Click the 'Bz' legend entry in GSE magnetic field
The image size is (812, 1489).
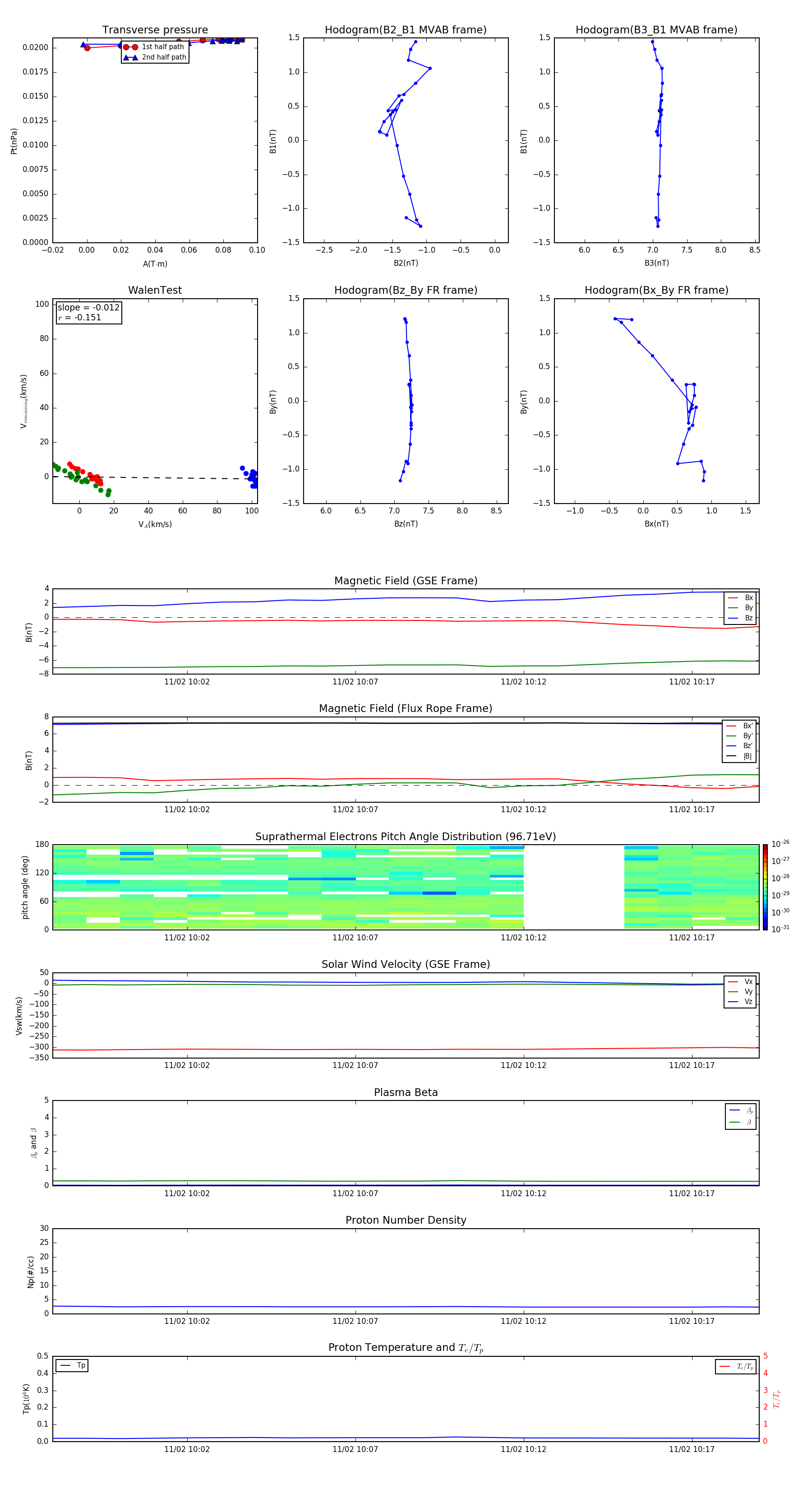[x=740, y=618]
